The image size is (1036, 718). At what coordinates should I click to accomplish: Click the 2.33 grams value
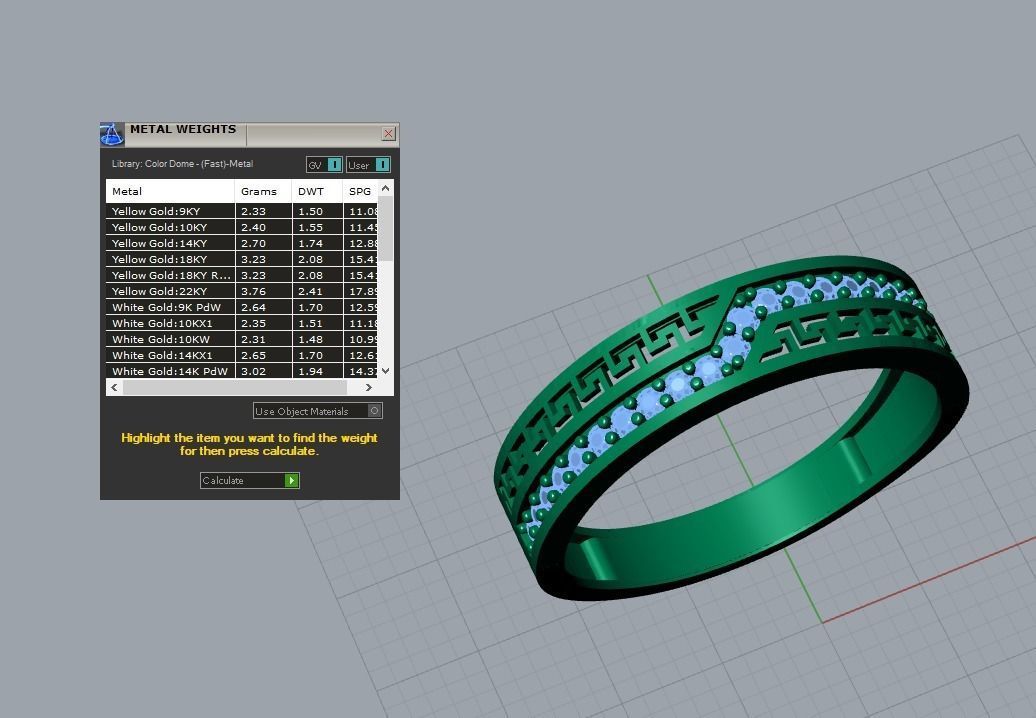(x=254, y=211)
